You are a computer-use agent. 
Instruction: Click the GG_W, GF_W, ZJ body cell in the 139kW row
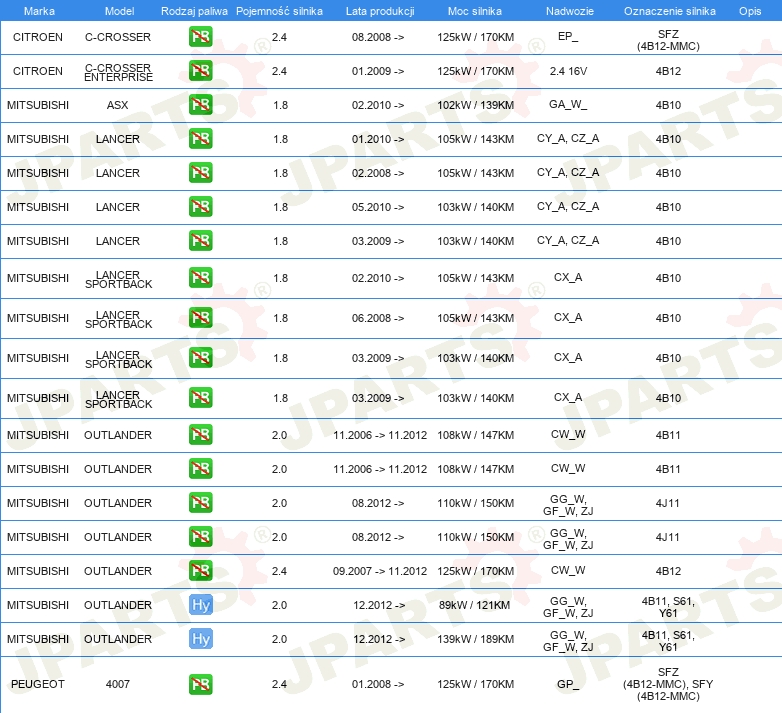point(568,641)
